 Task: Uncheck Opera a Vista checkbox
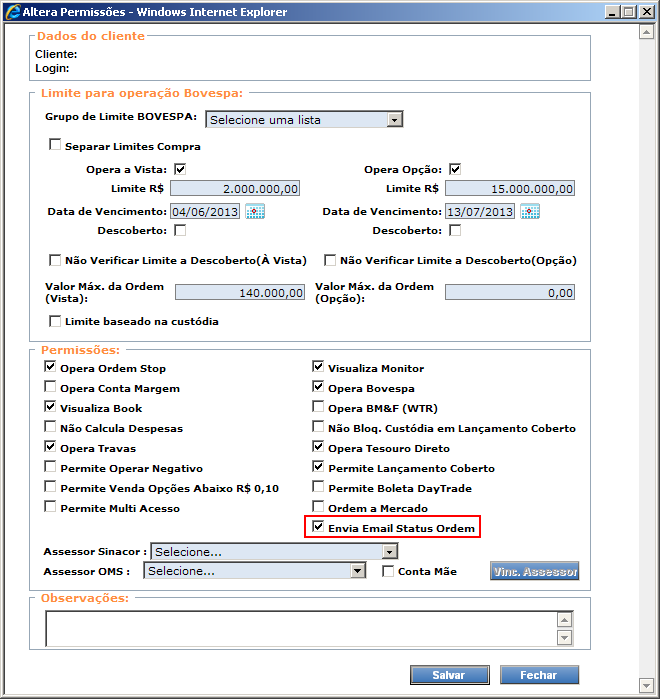[180, 169]
